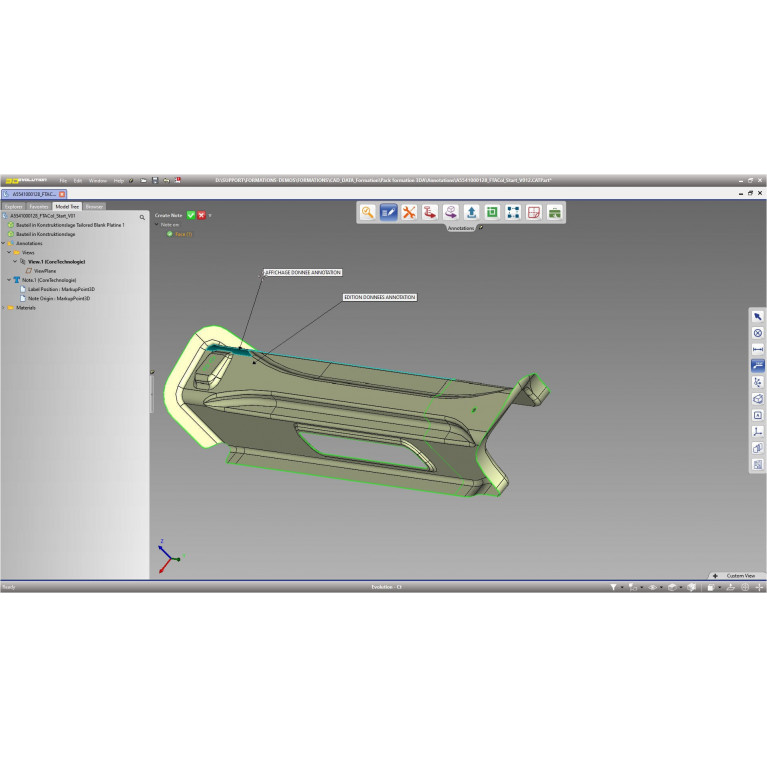Click the plus cross icon in status bar
The image size is (767, 767).
click(x=759, y=587)
